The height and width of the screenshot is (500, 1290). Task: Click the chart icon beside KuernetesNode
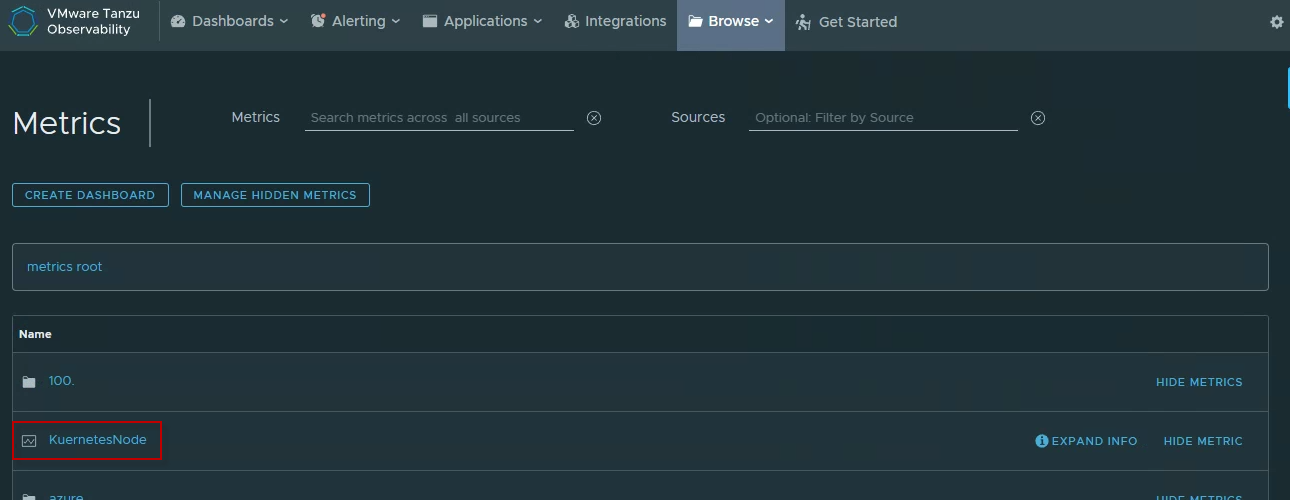(29, 440)
